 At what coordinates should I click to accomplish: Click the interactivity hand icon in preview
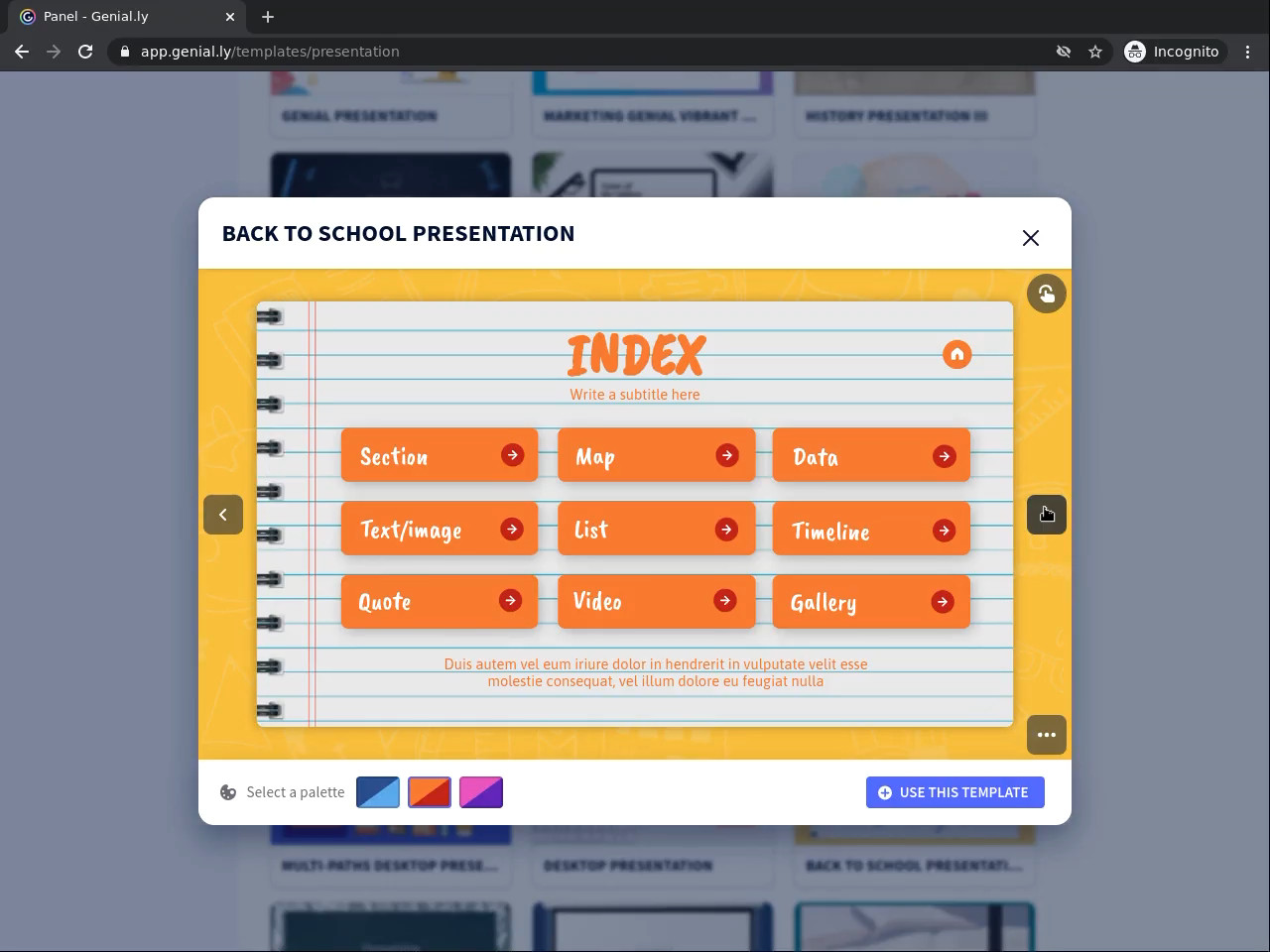click(1046, 294)
